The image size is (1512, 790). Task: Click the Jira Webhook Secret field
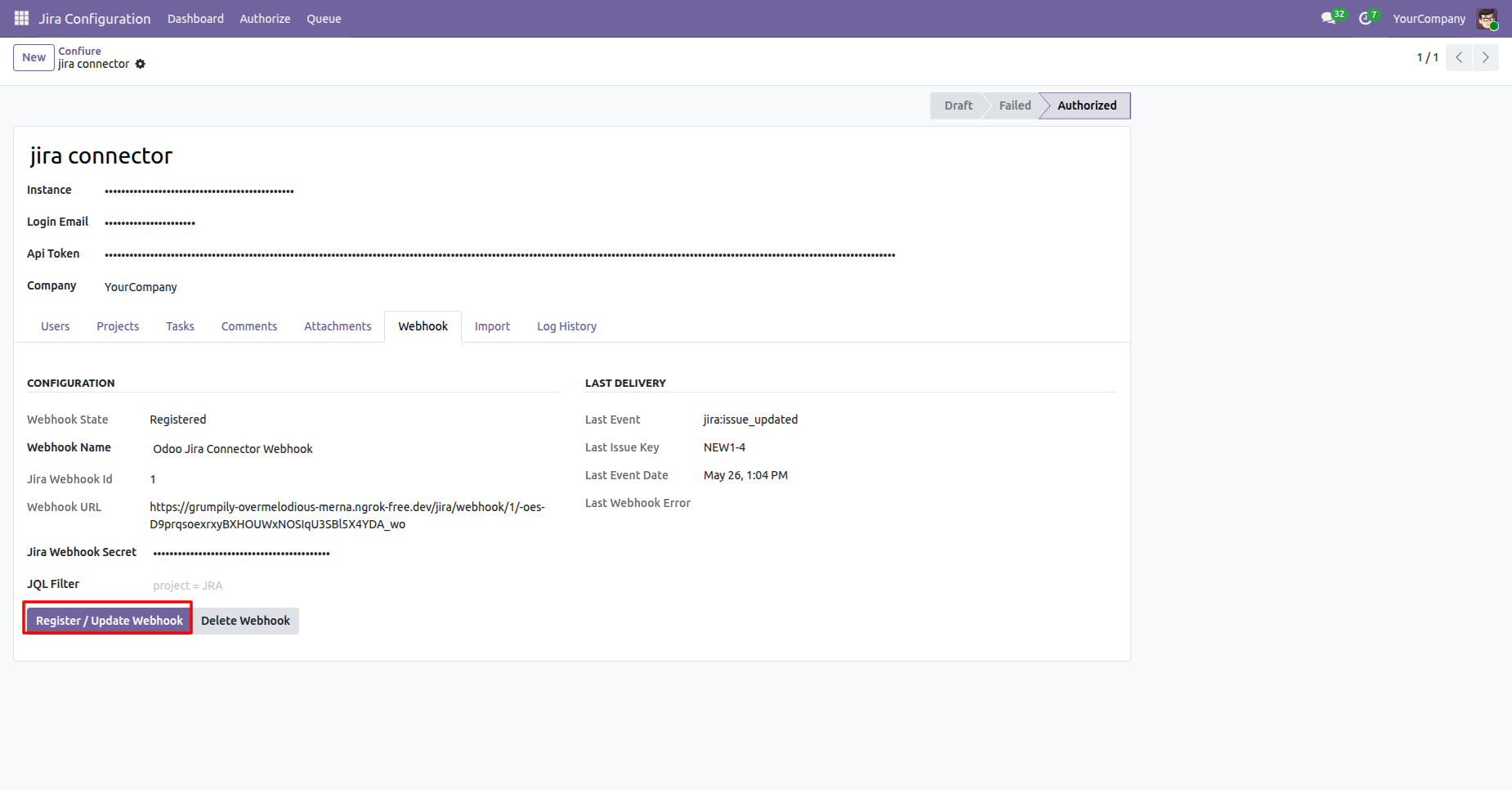pos(356,553)
